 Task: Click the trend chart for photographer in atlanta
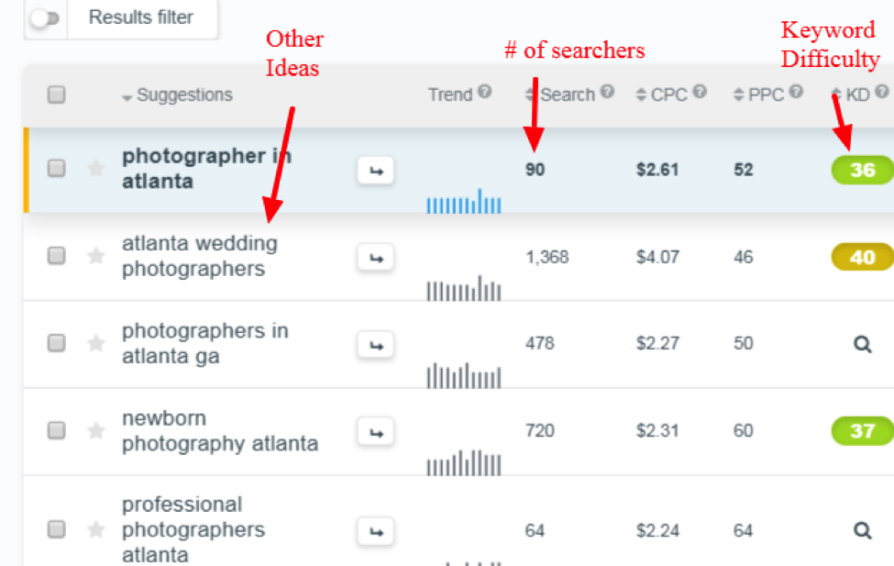463,201
